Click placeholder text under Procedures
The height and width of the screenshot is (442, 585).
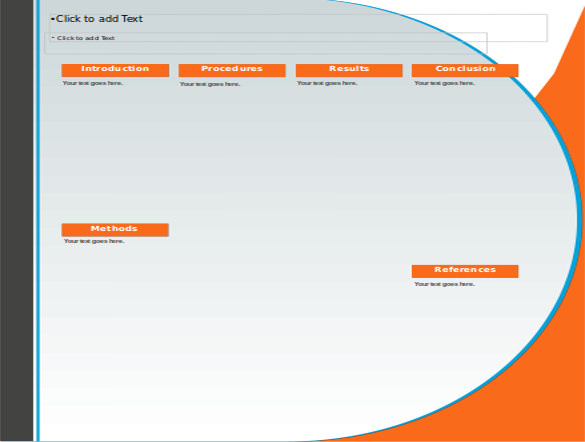[210, 84]
